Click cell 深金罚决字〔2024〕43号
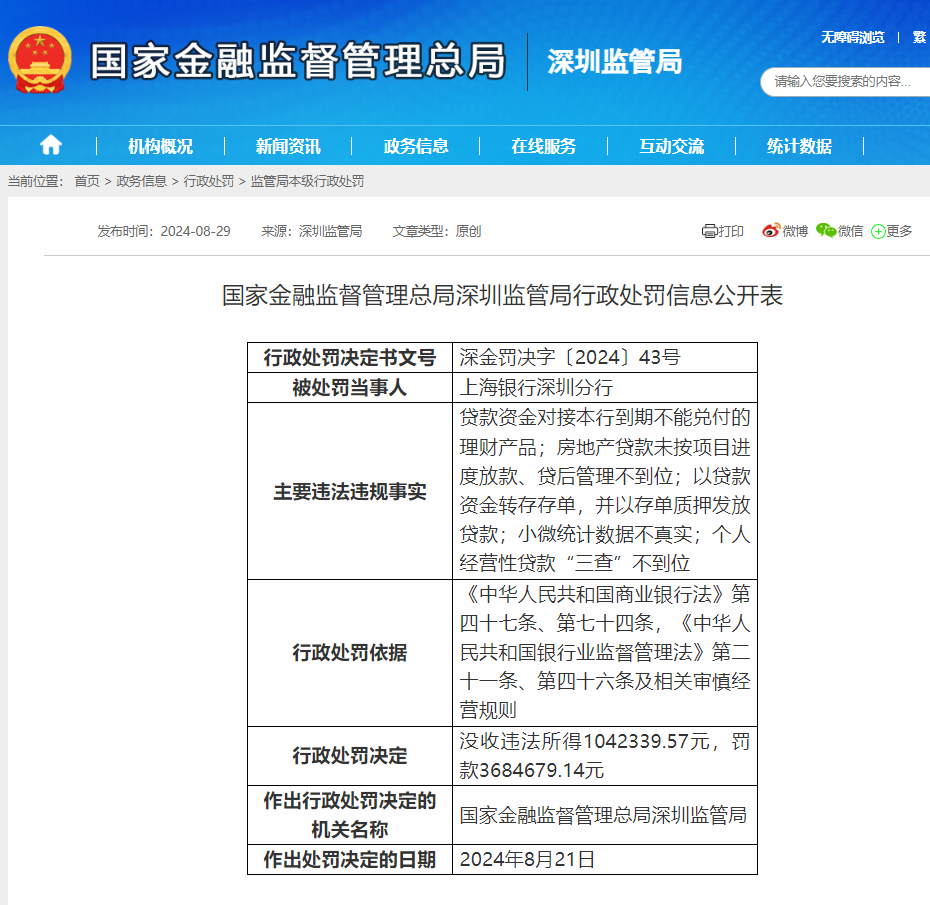 click(x=604, y=358)
